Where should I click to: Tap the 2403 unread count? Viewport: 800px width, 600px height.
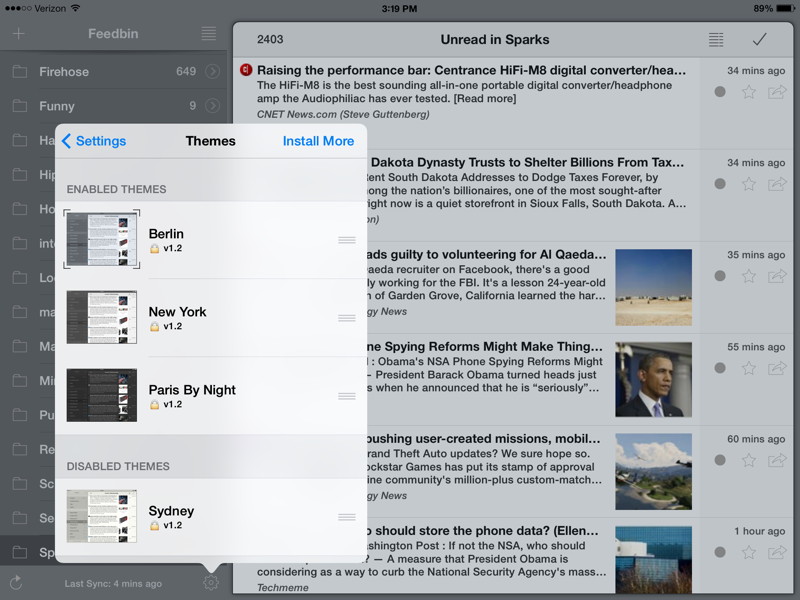(270, 39)
